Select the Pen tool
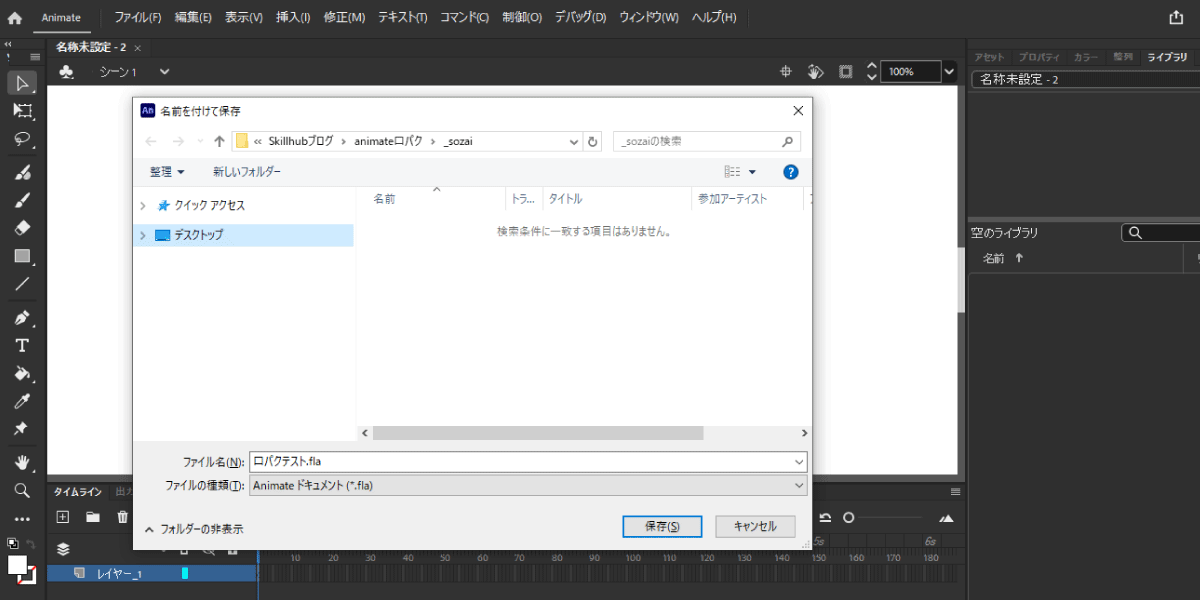This screenshot has height=600, width=1200. pos(22,318)
